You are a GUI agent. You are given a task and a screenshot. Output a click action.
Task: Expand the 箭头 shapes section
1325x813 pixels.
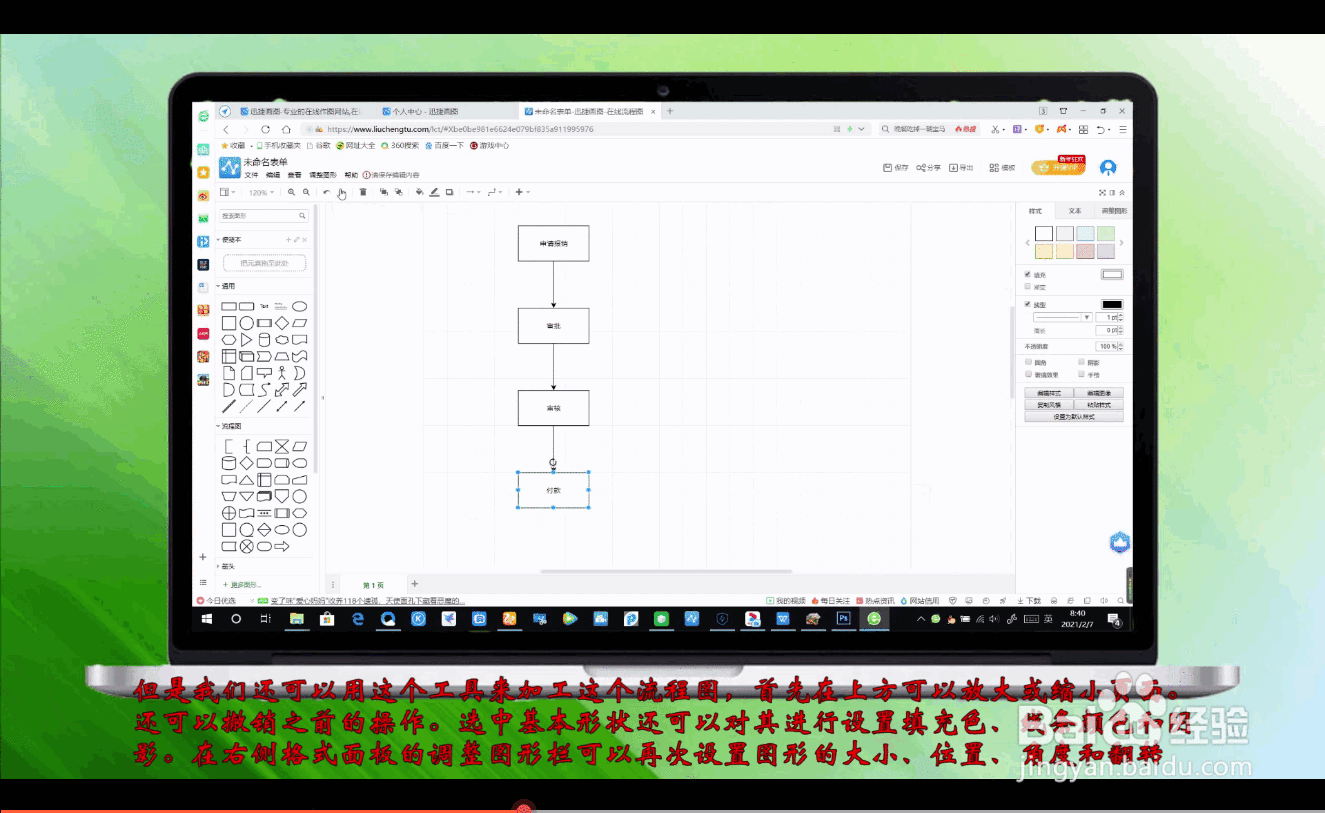point(226,566)
